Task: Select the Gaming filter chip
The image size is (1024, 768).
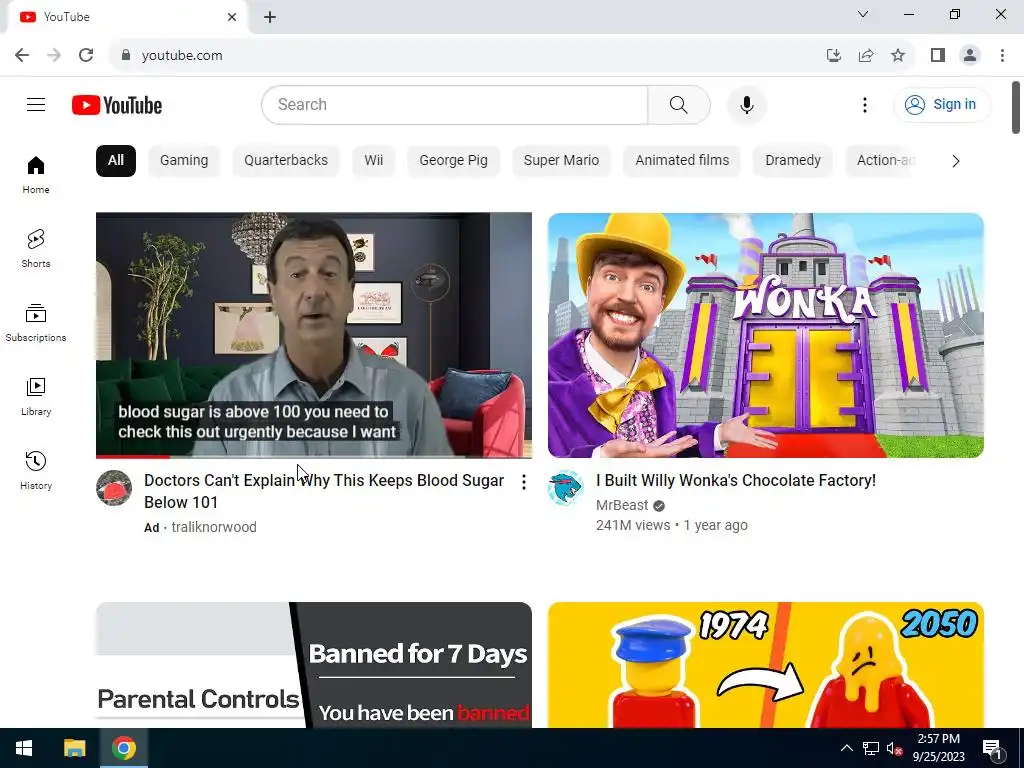Action: coord(184,161)
